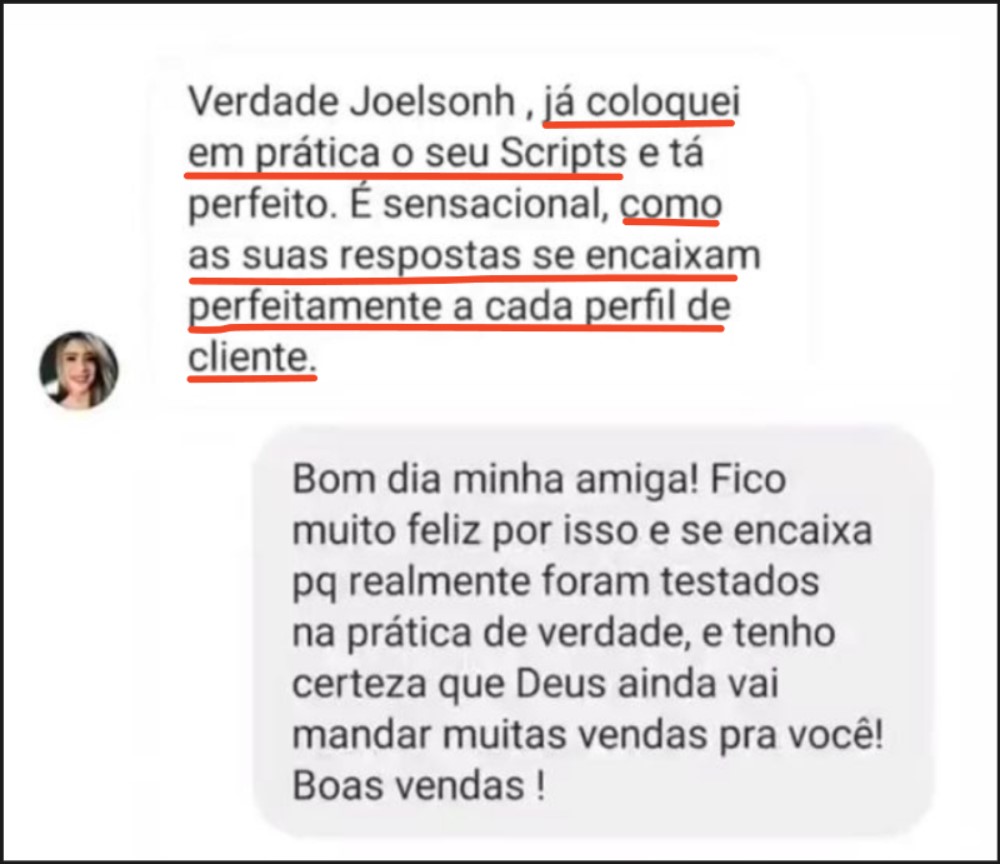Click the line 'na prática de verdade, e tenho'
Viewport: 1000px width, 864px height.
pyautogui.click(x=563, y=633)
